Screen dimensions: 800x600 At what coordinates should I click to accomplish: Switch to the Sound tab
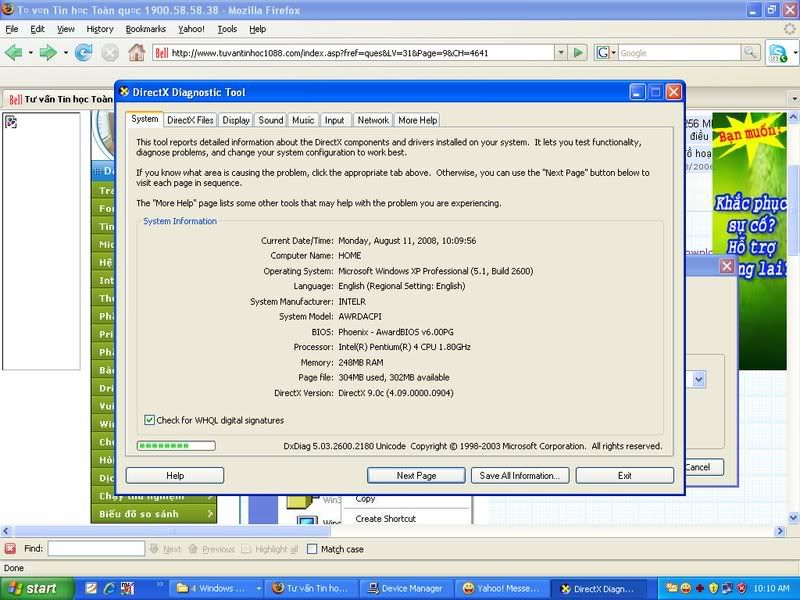270,120
